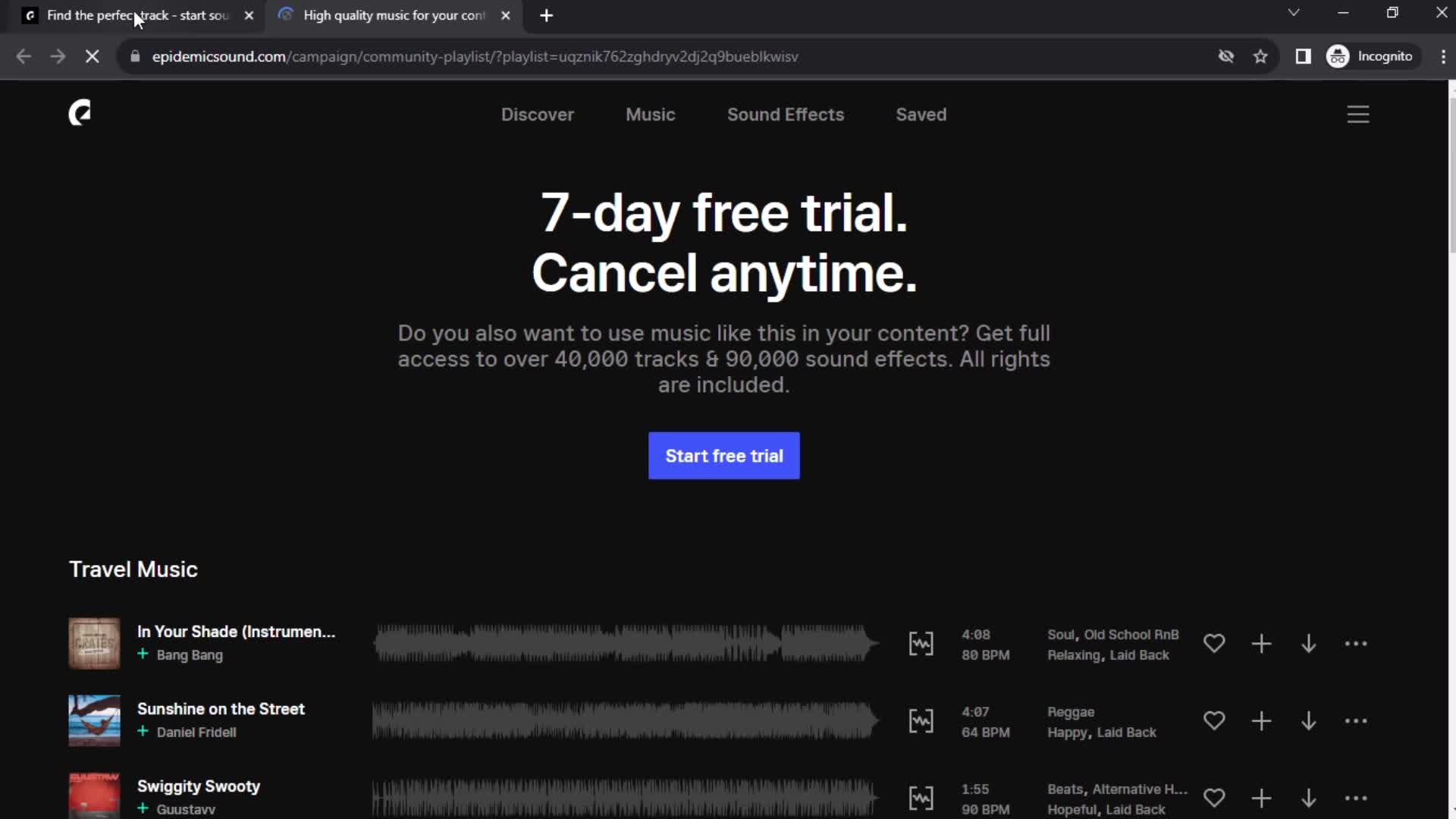1456x819 pixels.
Task: Toggle favorite heart icon for In Your Shade
Action: click(1214, 643)
